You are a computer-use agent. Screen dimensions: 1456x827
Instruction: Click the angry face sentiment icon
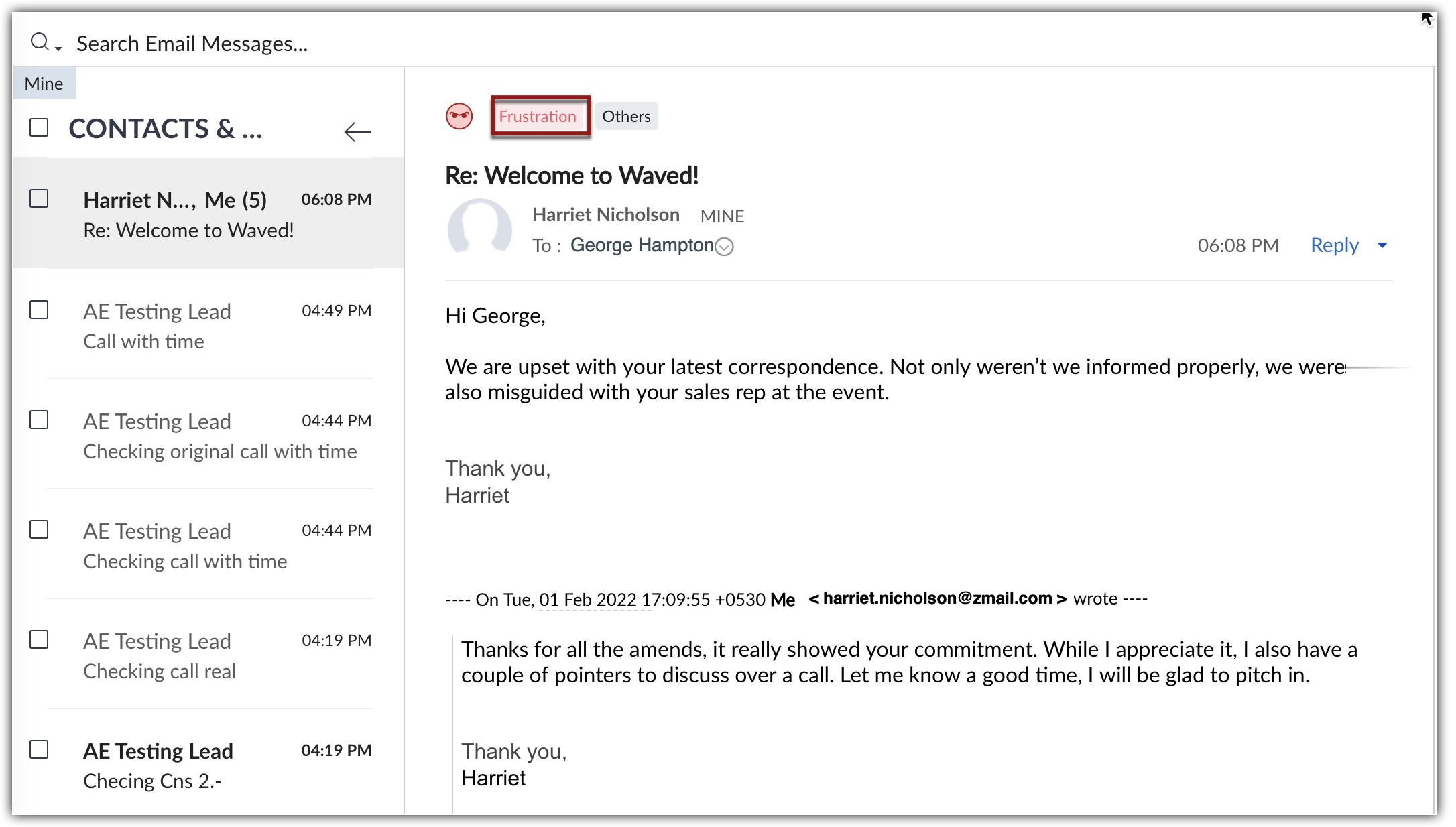pyautogui.click(x=459, y=117)
